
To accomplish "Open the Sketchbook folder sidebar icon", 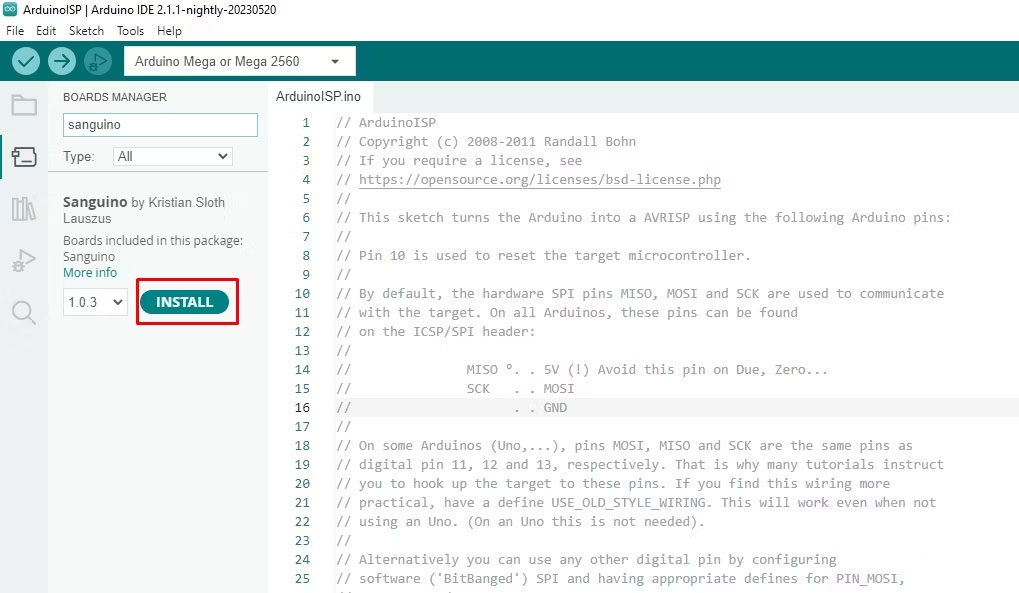I will point(24,105).
